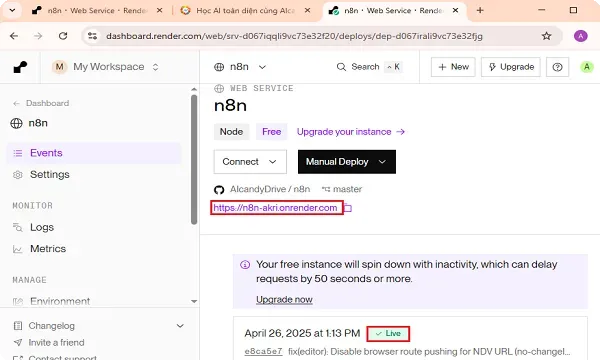Viewport: 600px width, 360px height.
Task: Open the tab search dropdown arrow
Action: 12,10
